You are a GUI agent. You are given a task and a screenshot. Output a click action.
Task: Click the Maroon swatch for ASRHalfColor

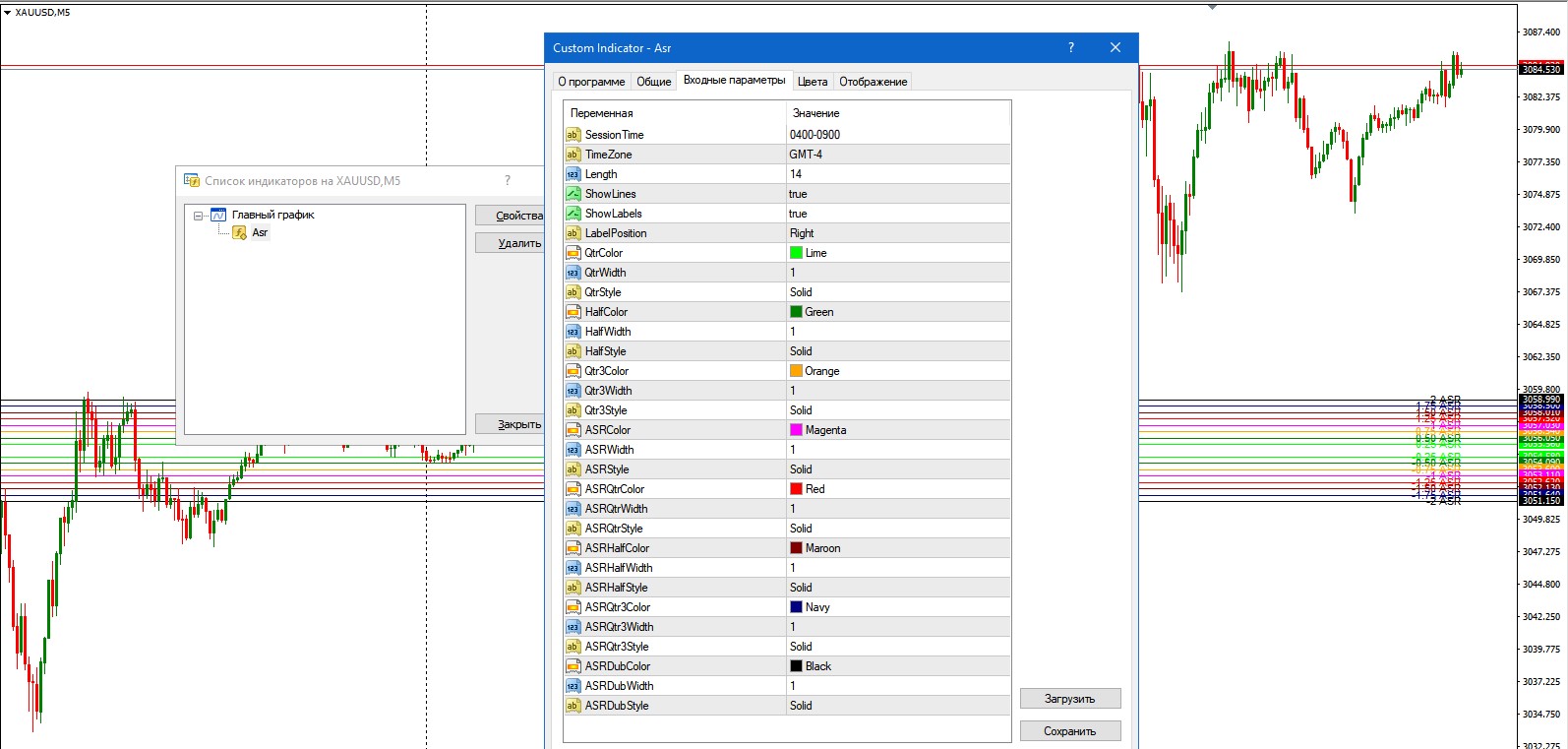click(x=796, y=548)
